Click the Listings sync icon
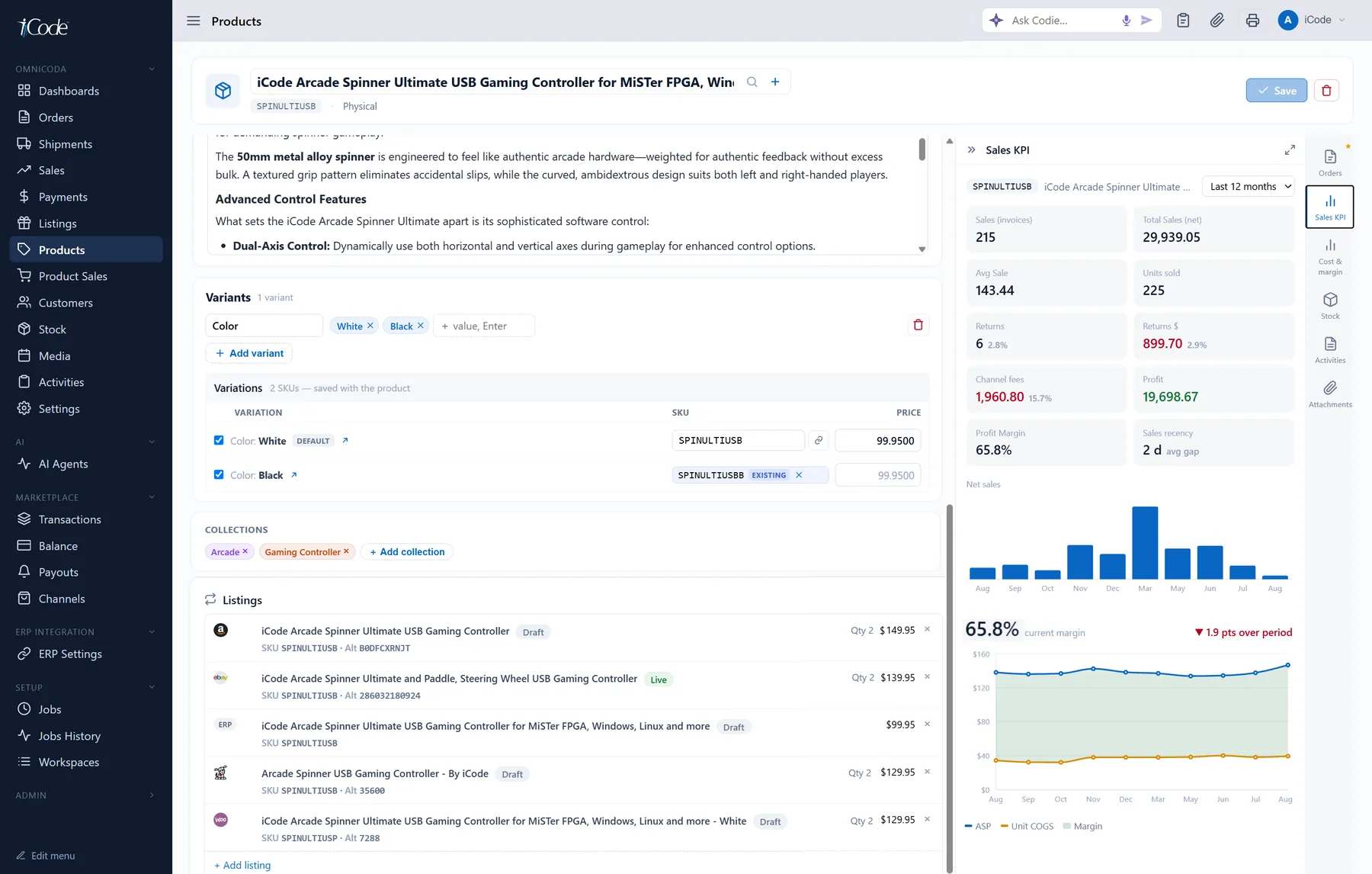 tap(210, 599)
